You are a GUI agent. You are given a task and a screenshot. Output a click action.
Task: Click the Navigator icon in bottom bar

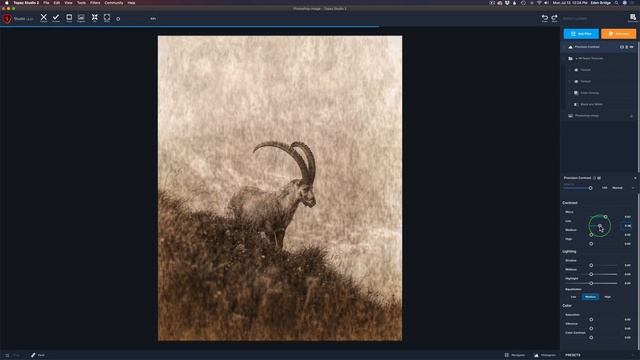pos(507,355)
